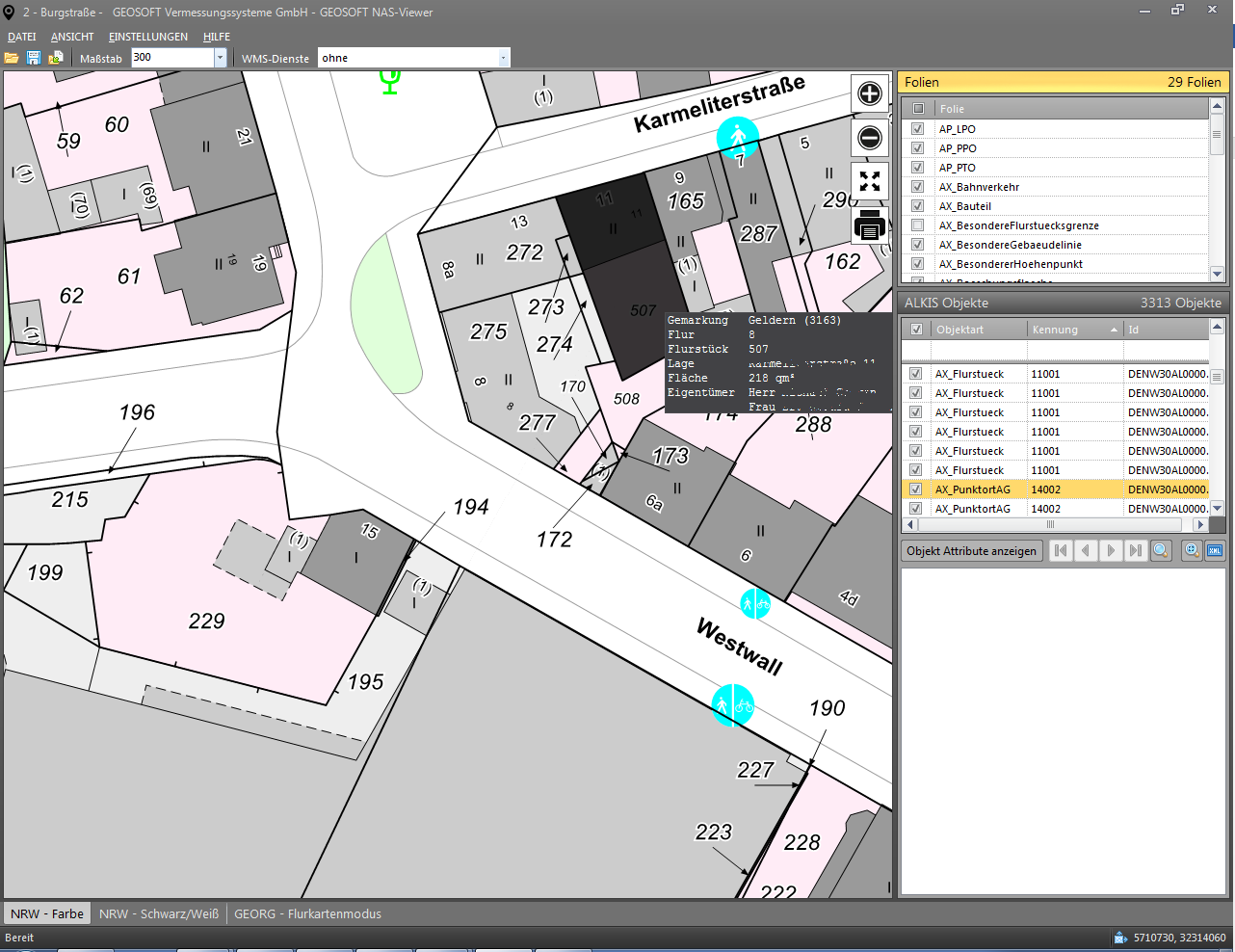Hide the AX_BesondereGebaeudelinie layer
This screenshot has height=952, width=1235.
(x=918, y=244)
